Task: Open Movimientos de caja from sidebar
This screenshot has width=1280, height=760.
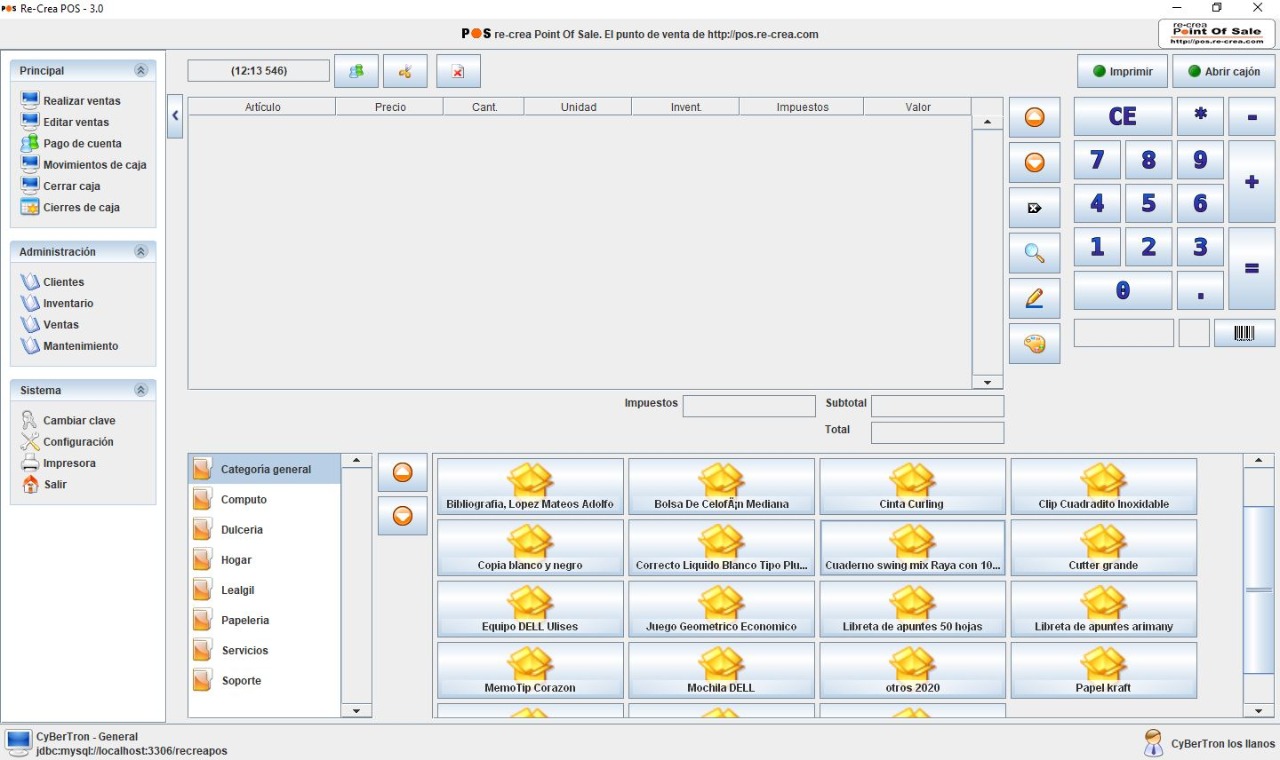Action: pos(94,165)
